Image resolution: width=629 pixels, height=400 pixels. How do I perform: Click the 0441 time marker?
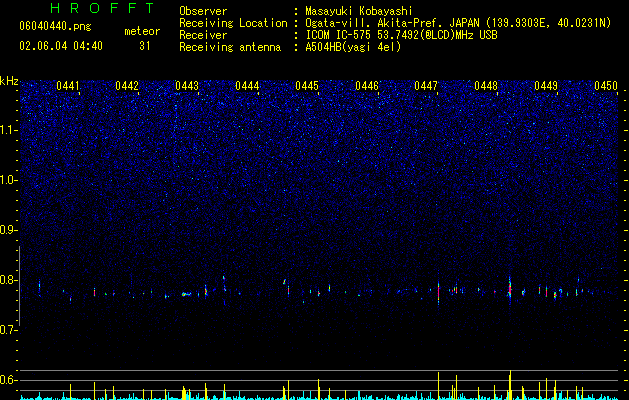pyautogui.click(x=68, y=86)
